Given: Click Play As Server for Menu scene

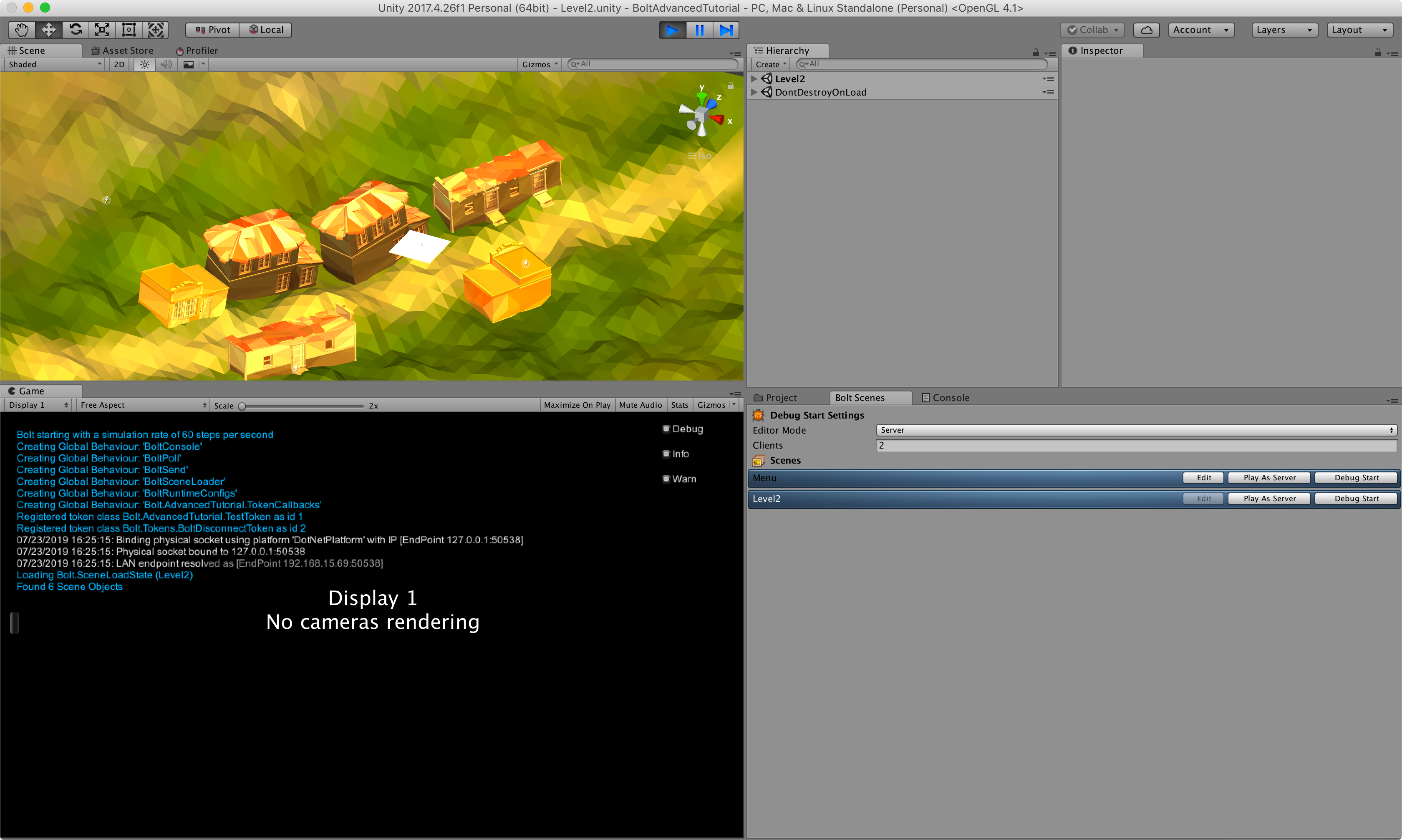Looking at the screenshot, I should pyautogui.click(x=1269, y=477).
